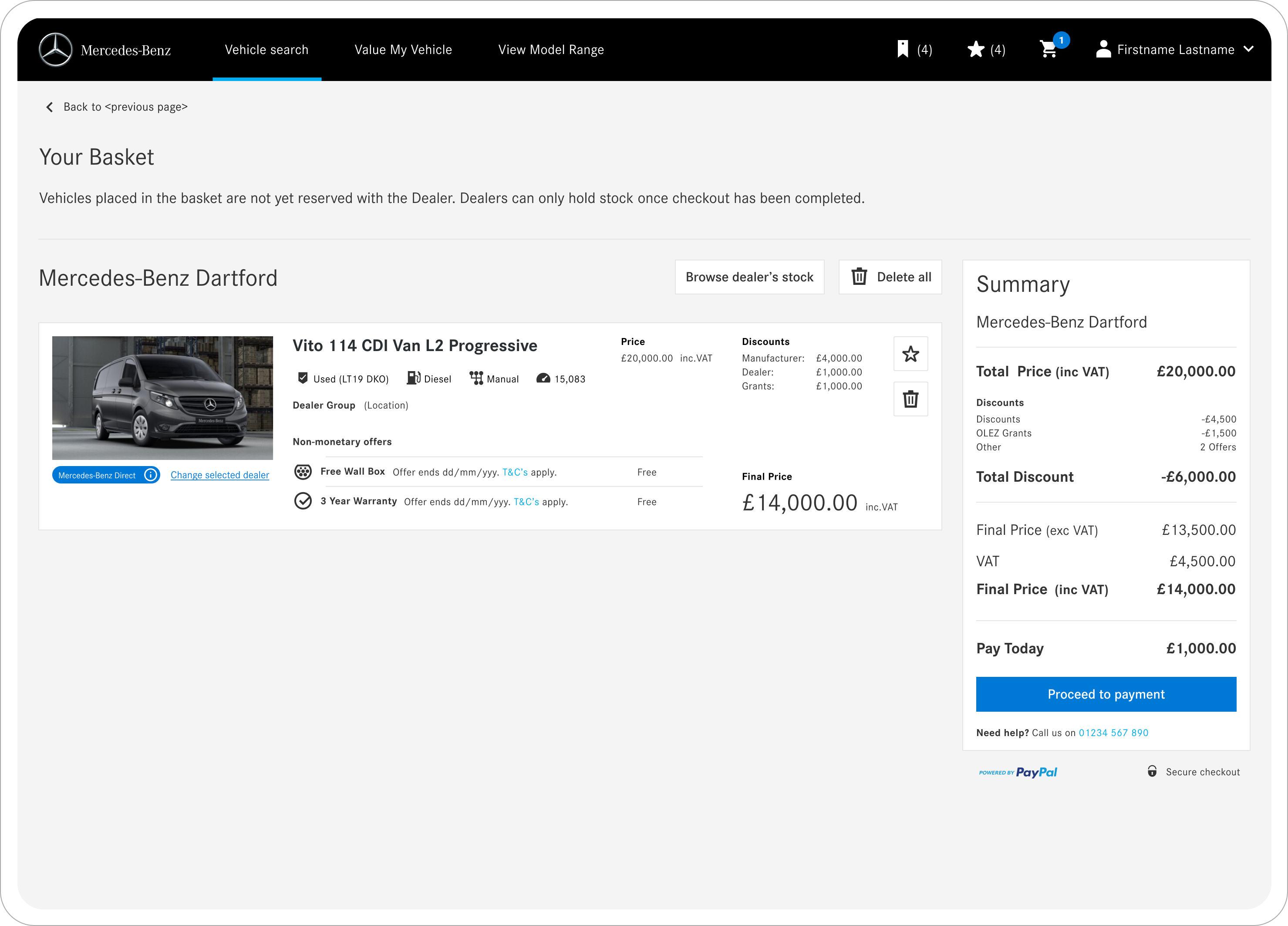Click the cart notification badge showing 1

pos(1061,41)
